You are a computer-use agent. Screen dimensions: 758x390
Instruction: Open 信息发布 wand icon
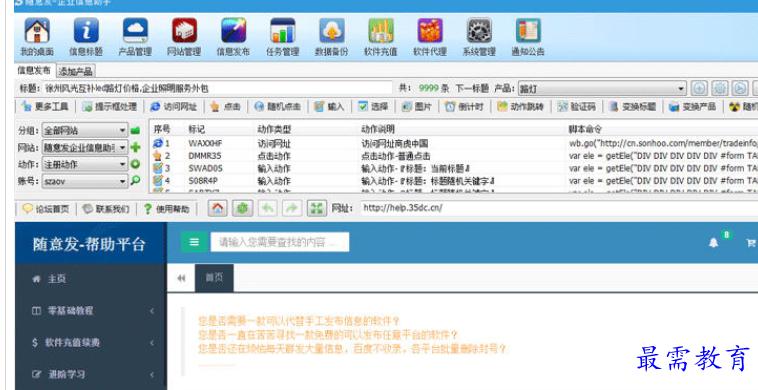[x=233, y=38]
